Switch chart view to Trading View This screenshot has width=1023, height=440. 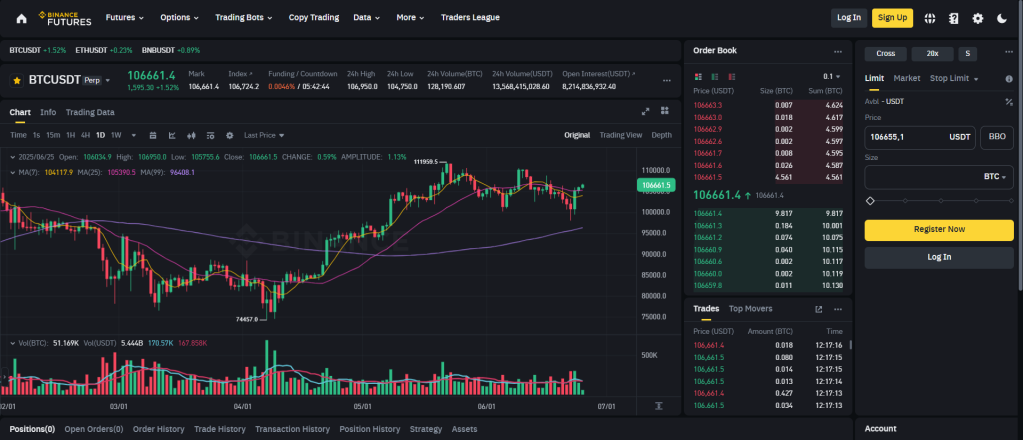pos(620,135)
